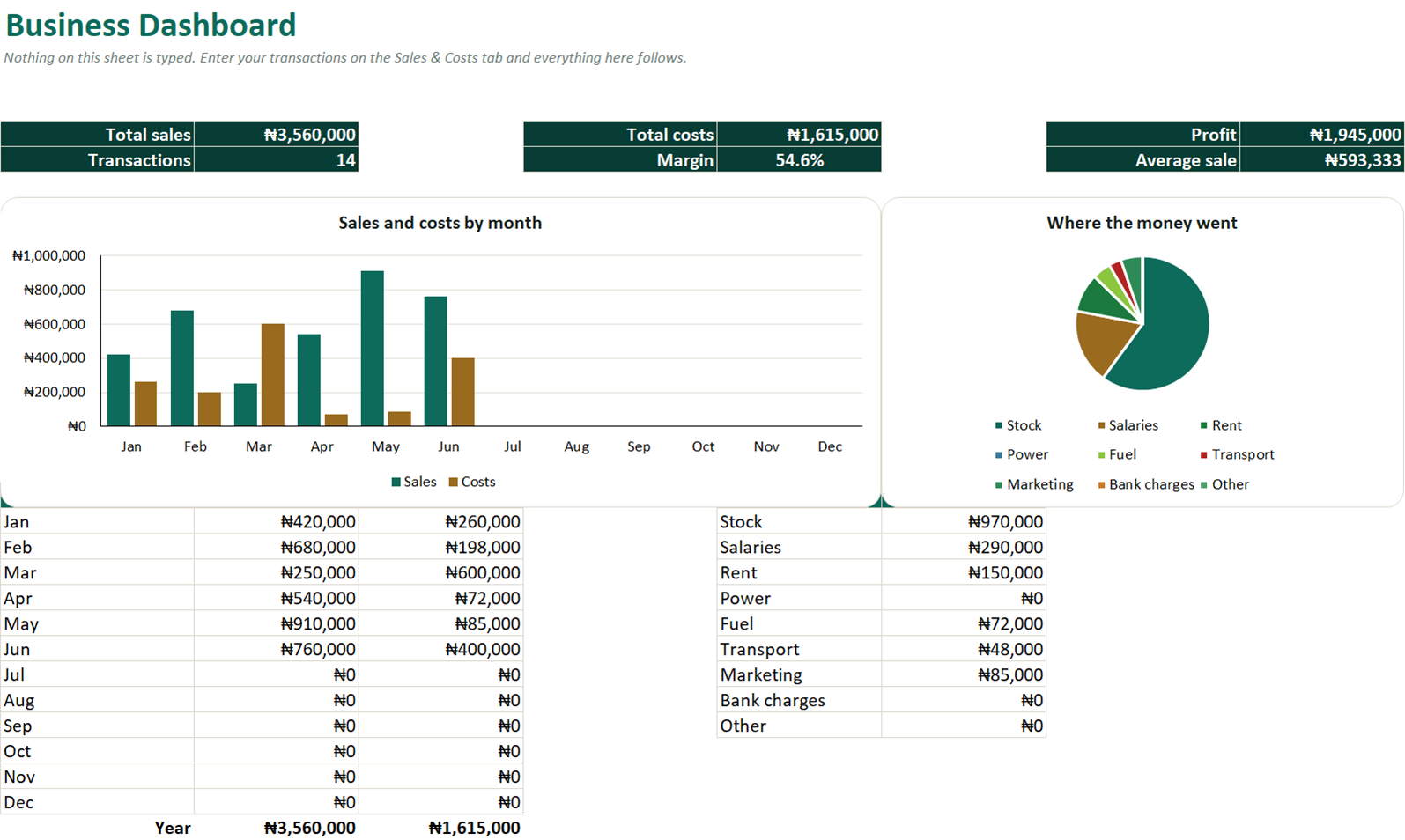The image size is (1405, 840).
Task: Select the Apr sales cell ₦540,000
Action: 276,598
